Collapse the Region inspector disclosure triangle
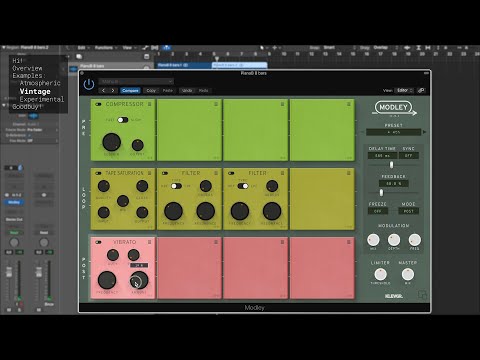 4,48
